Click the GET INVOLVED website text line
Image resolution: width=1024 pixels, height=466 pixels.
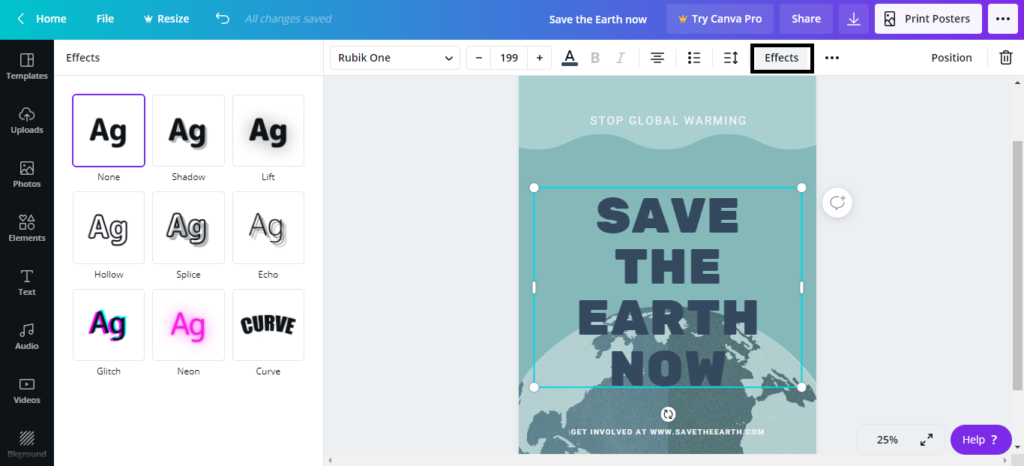point(667,432)
